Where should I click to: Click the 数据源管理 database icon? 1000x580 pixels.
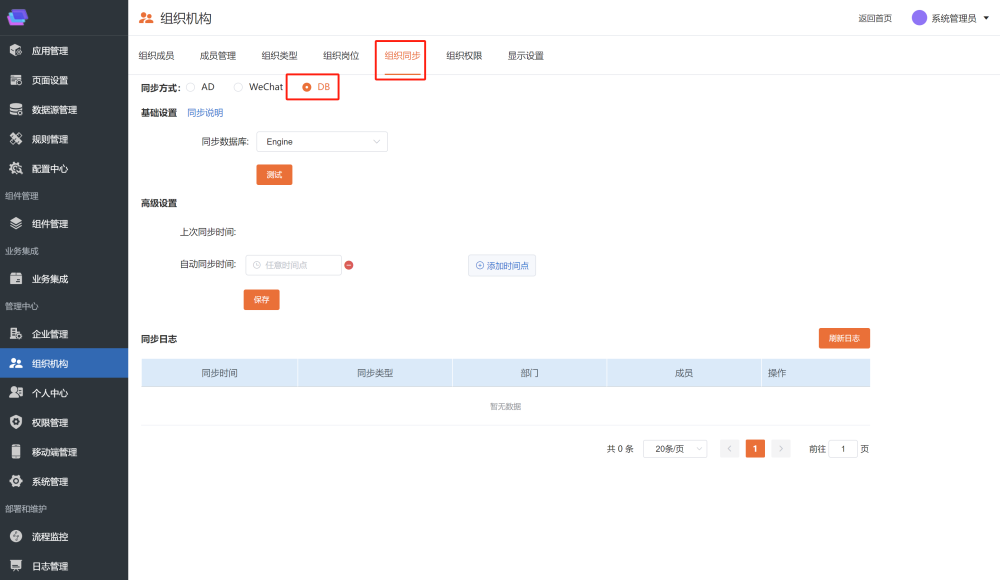pos(16,110)
